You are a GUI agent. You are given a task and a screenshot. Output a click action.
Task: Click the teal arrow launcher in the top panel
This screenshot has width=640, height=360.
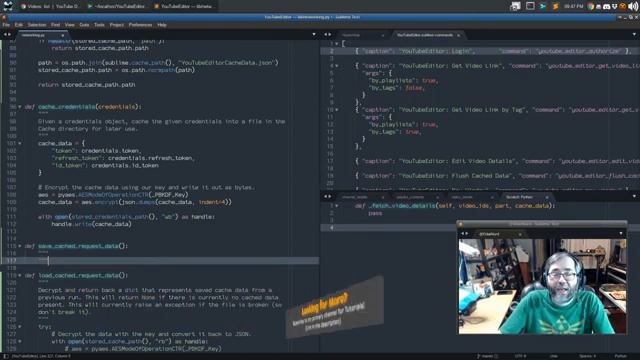point(543,6)
